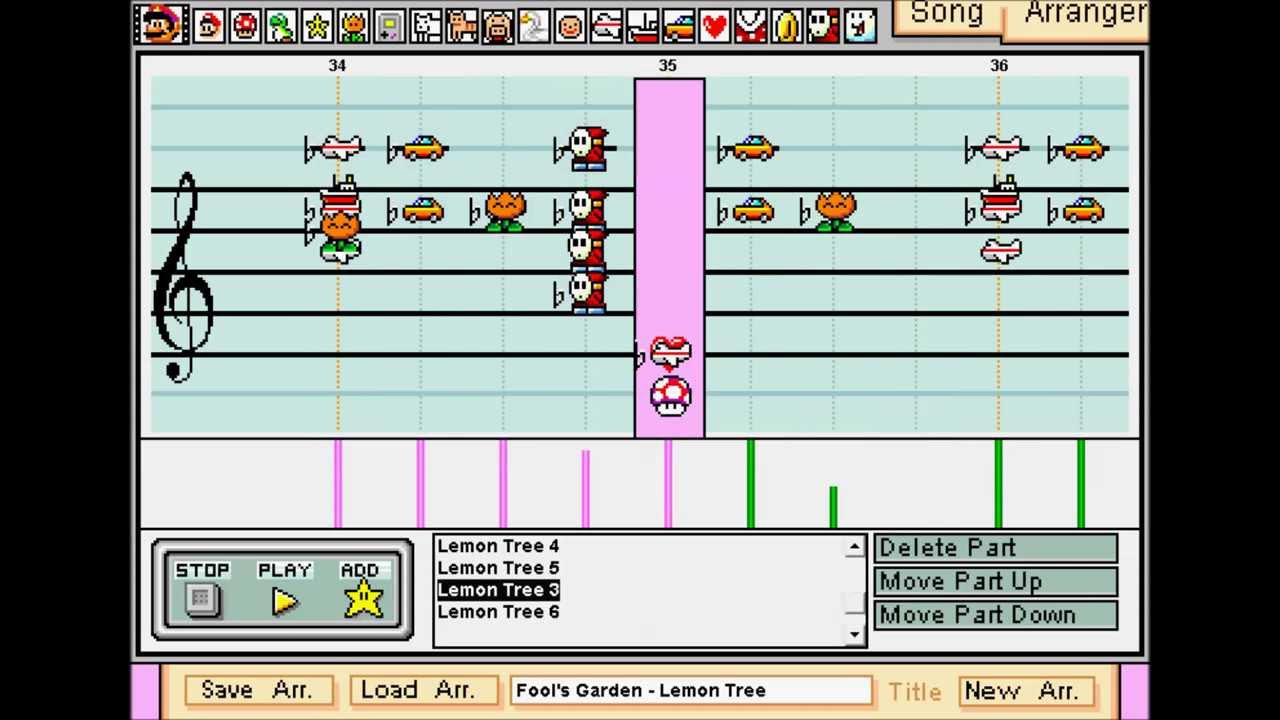The height and width of the screenshot is (720, 1280).
Task: Select the Star instrument icon
Action: (317, 24)
